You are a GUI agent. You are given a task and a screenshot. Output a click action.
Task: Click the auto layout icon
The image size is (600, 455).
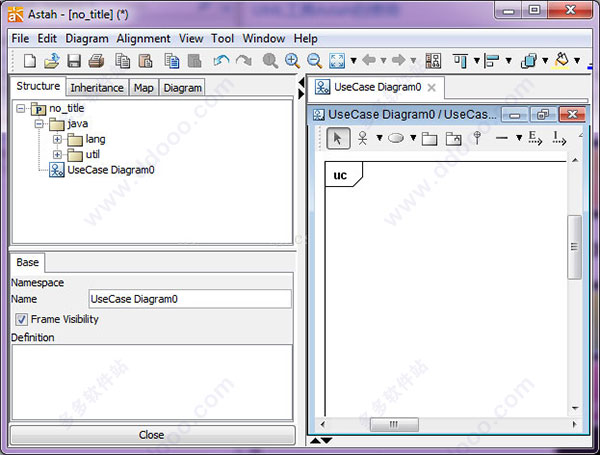point(433,61)
